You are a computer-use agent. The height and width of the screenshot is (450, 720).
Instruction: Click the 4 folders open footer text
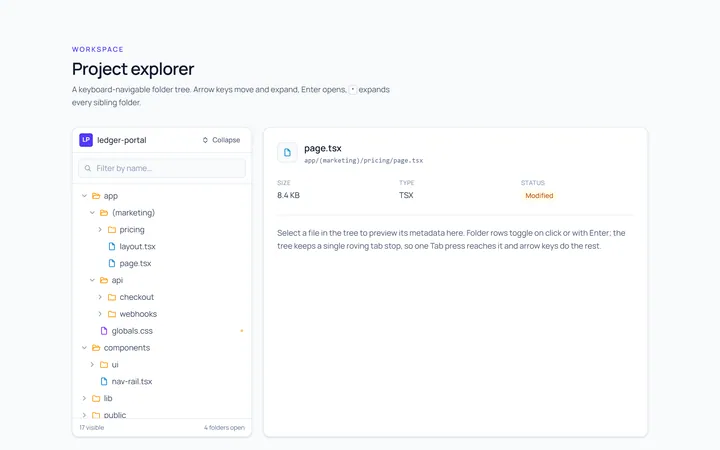pos(225,428)
